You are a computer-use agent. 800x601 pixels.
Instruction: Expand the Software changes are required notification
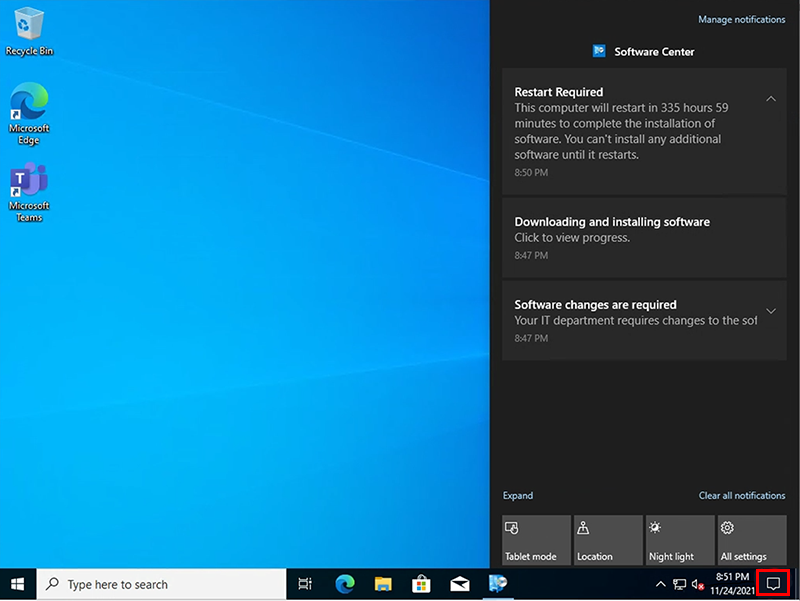771,311
